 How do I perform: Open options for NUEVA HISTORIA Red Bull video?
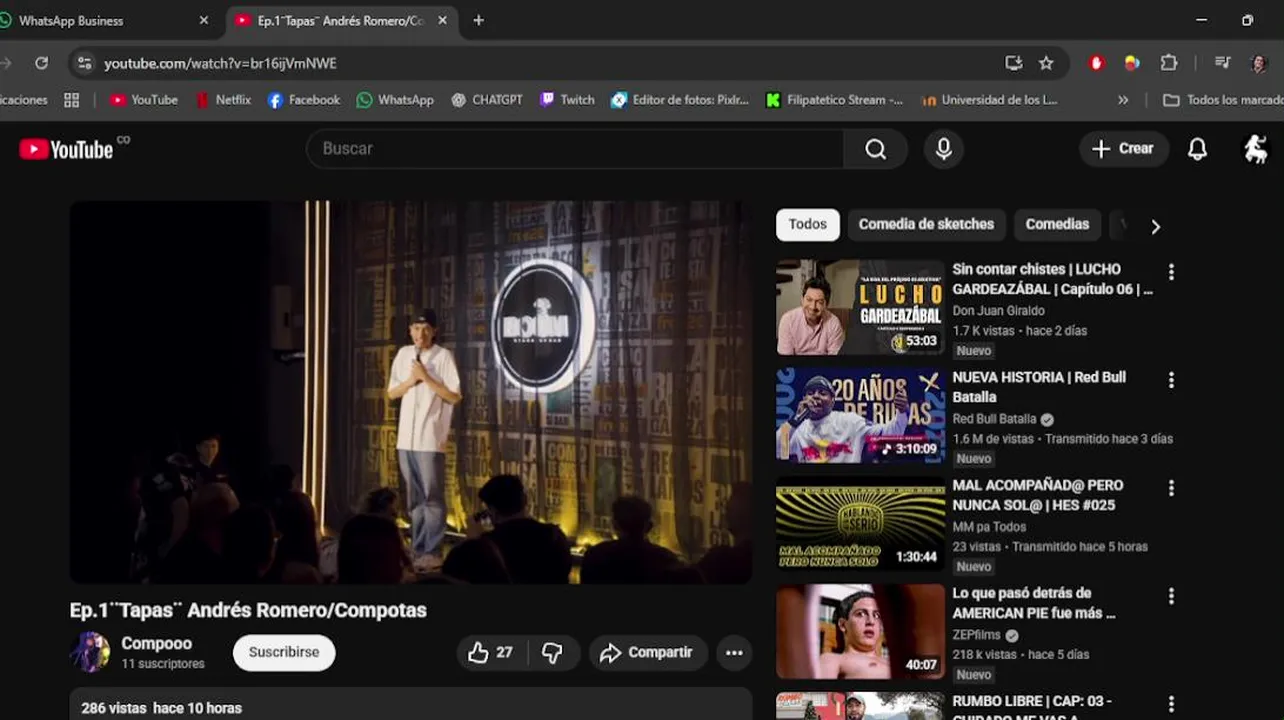click(x=1171, y=380)
